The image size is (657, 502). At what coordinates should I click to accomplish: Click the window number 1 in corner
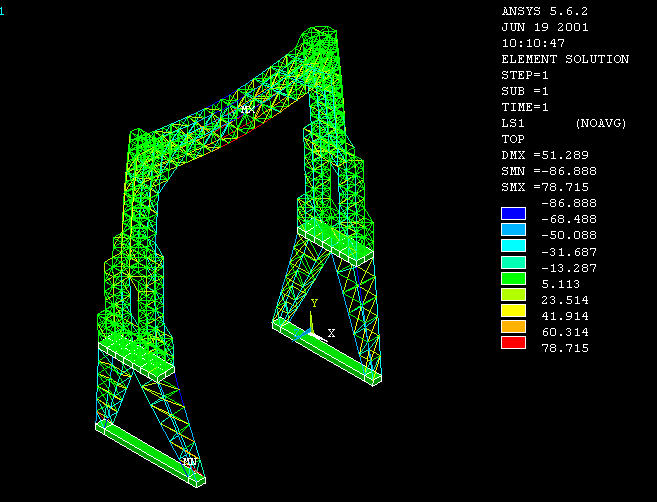click(x=3, y=11)
